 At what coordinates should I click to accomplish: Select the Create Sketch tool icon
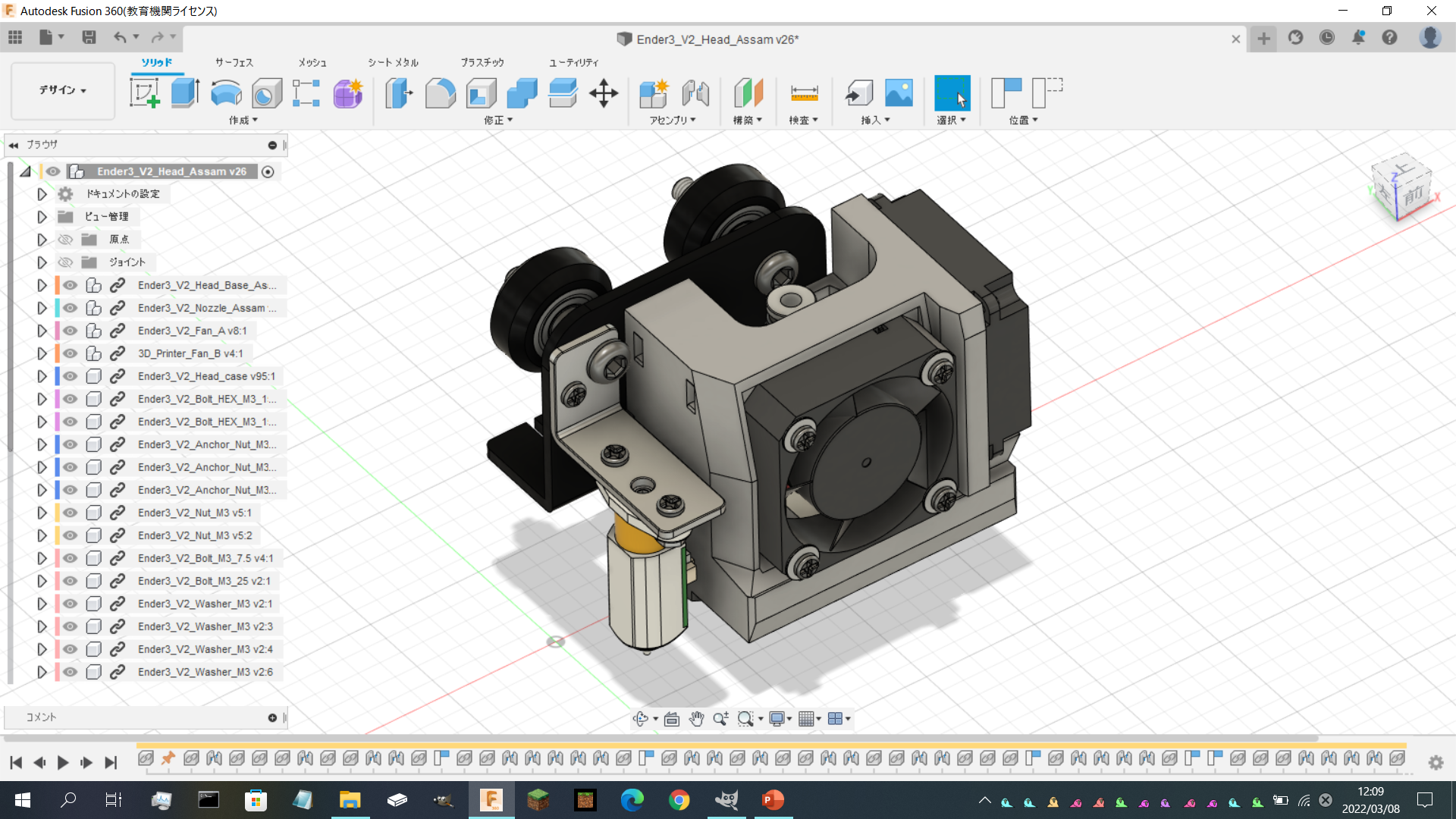pyautogui.click(x=144, y=93)
